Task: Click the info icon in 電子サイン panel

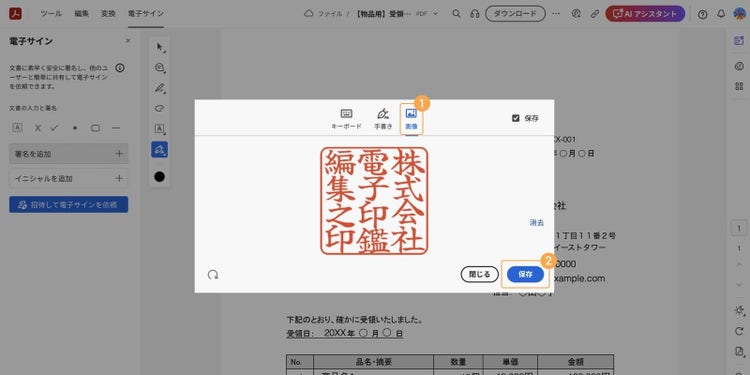Action: pos(120,68)
